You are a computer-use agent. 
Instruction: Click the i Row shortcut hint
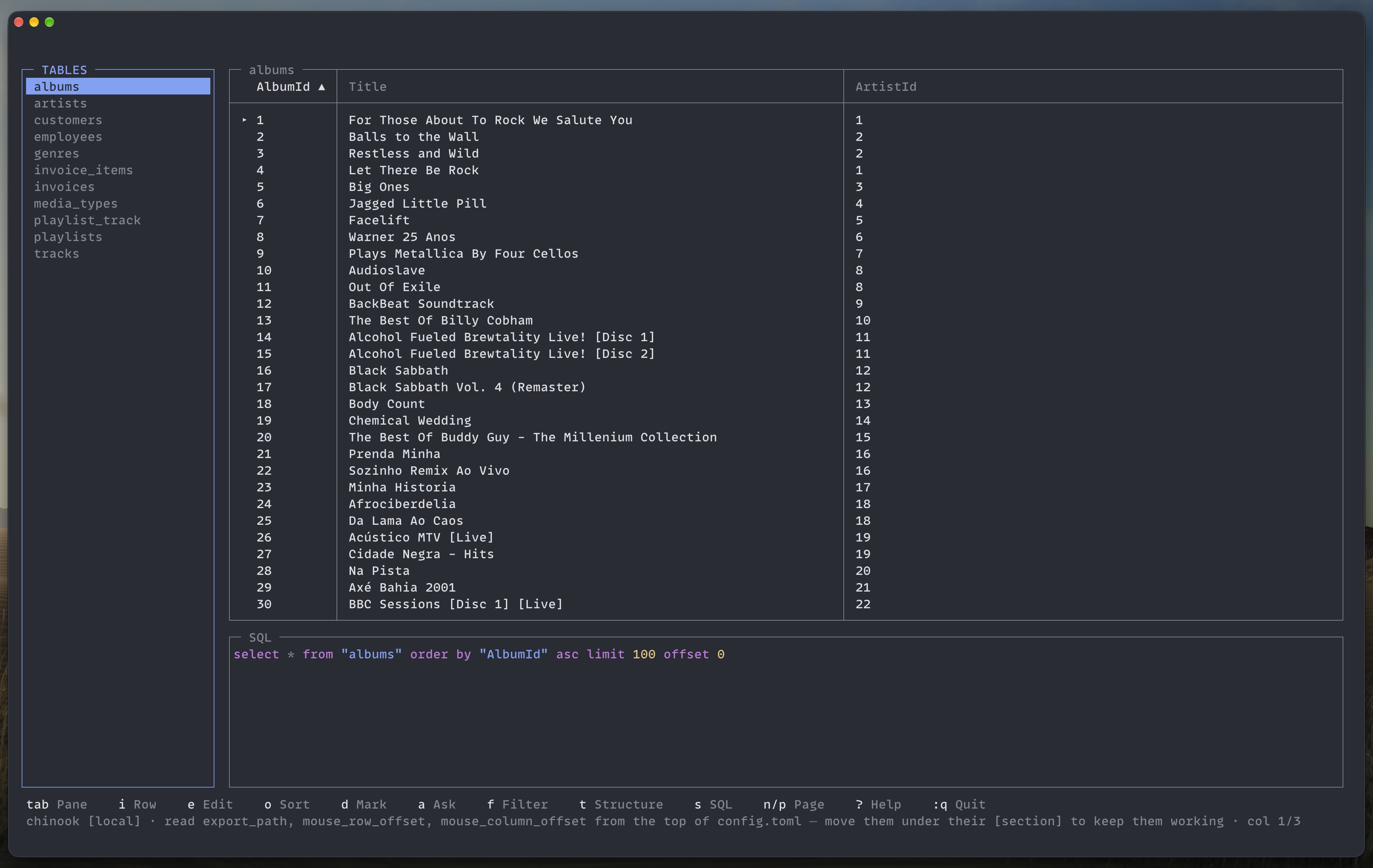[x=137, y=804]
